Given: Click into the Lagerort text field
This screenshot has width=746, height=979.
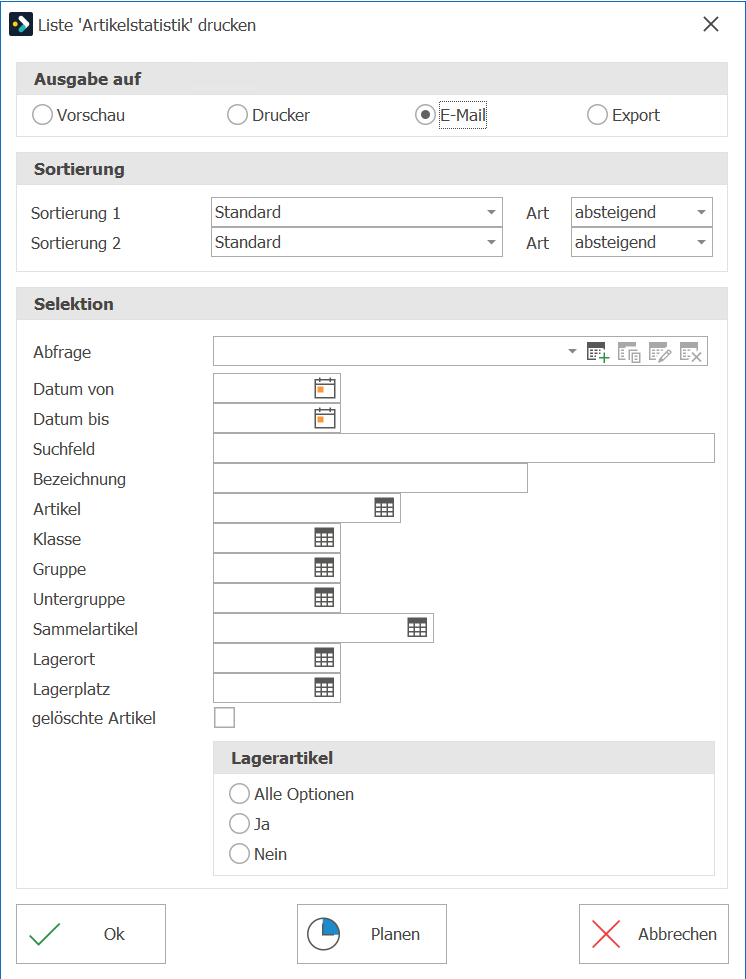Looking at the screenshot, I should pos(263,658).
